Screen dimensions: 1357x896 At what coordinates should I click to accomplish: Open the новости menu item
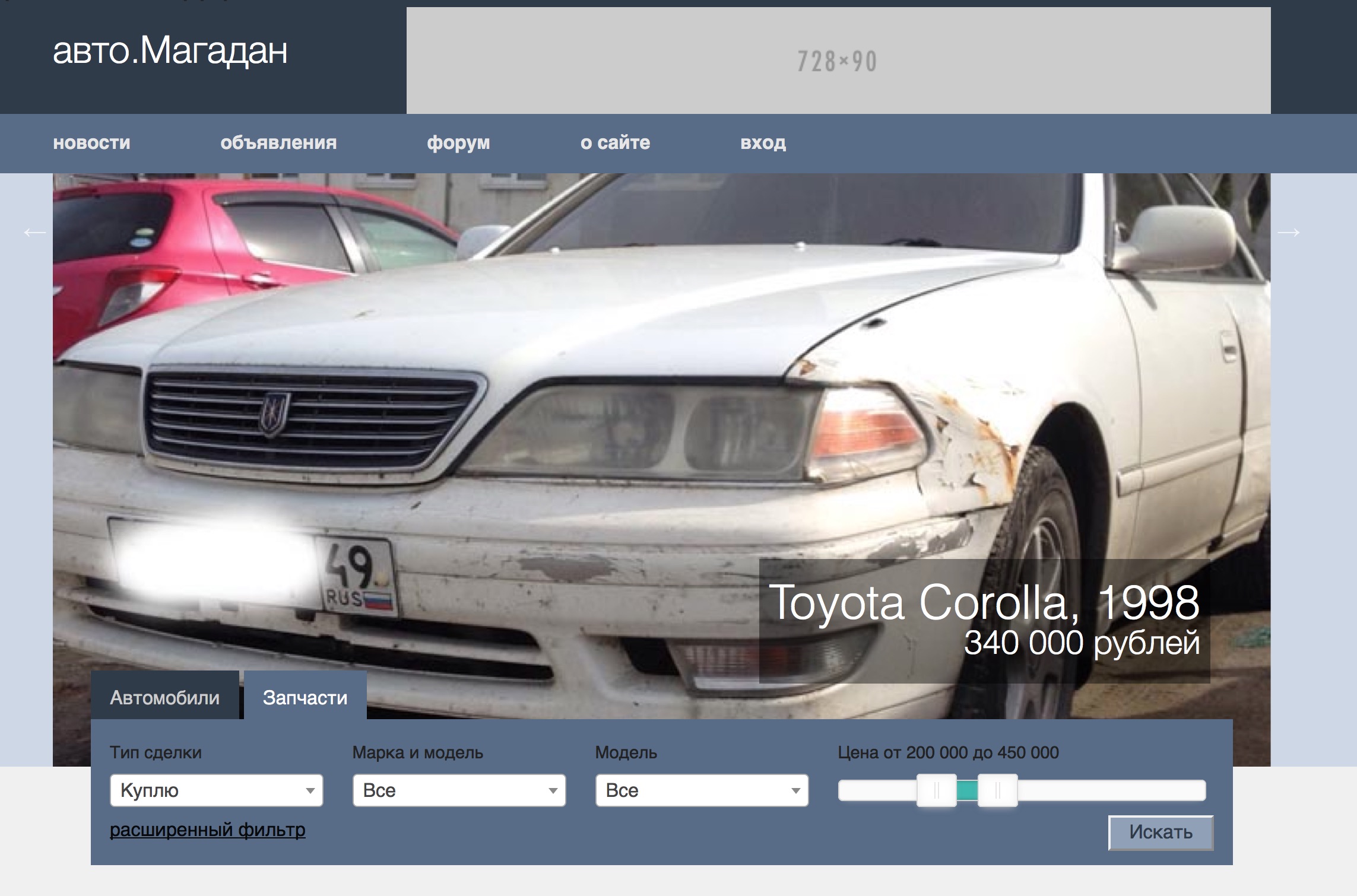[91, 143]
